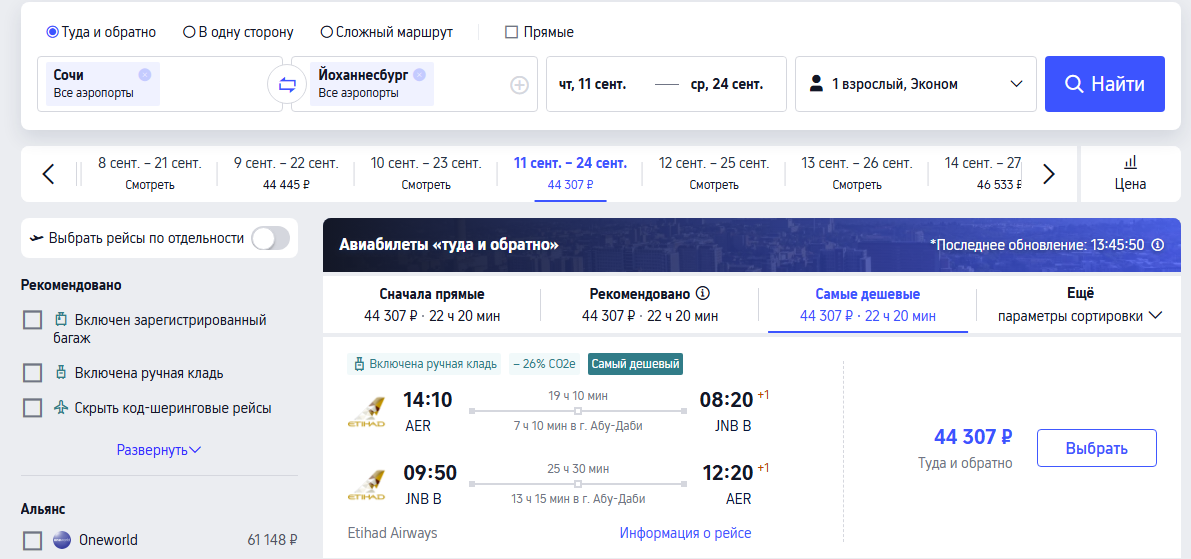
Task: Clear the Йоханнесбург destination chip
Action: (x=419, y=74)
